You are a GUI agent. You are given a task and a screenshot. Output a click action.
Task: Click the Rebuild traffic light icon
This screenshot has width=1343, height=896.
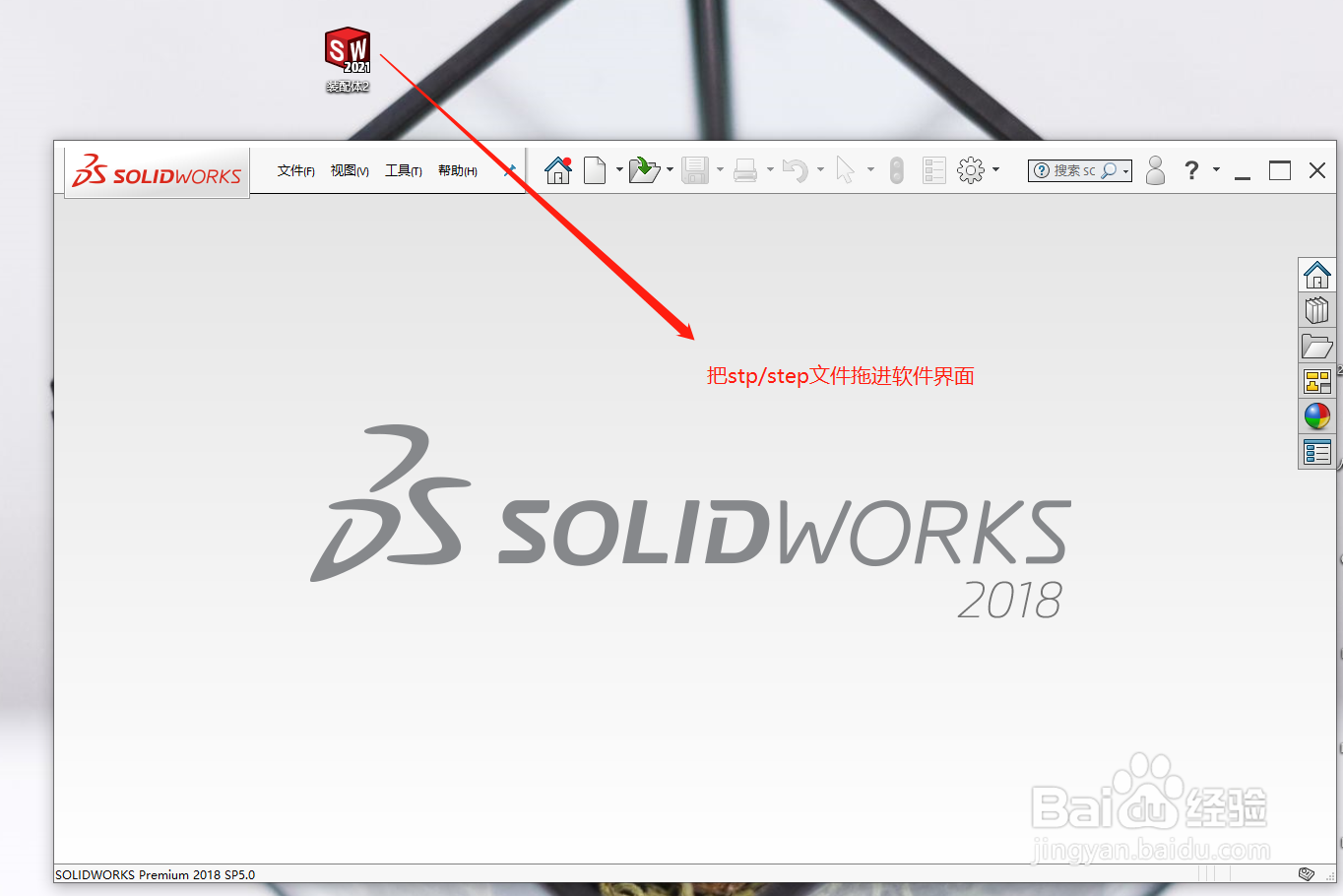[896, 170]
